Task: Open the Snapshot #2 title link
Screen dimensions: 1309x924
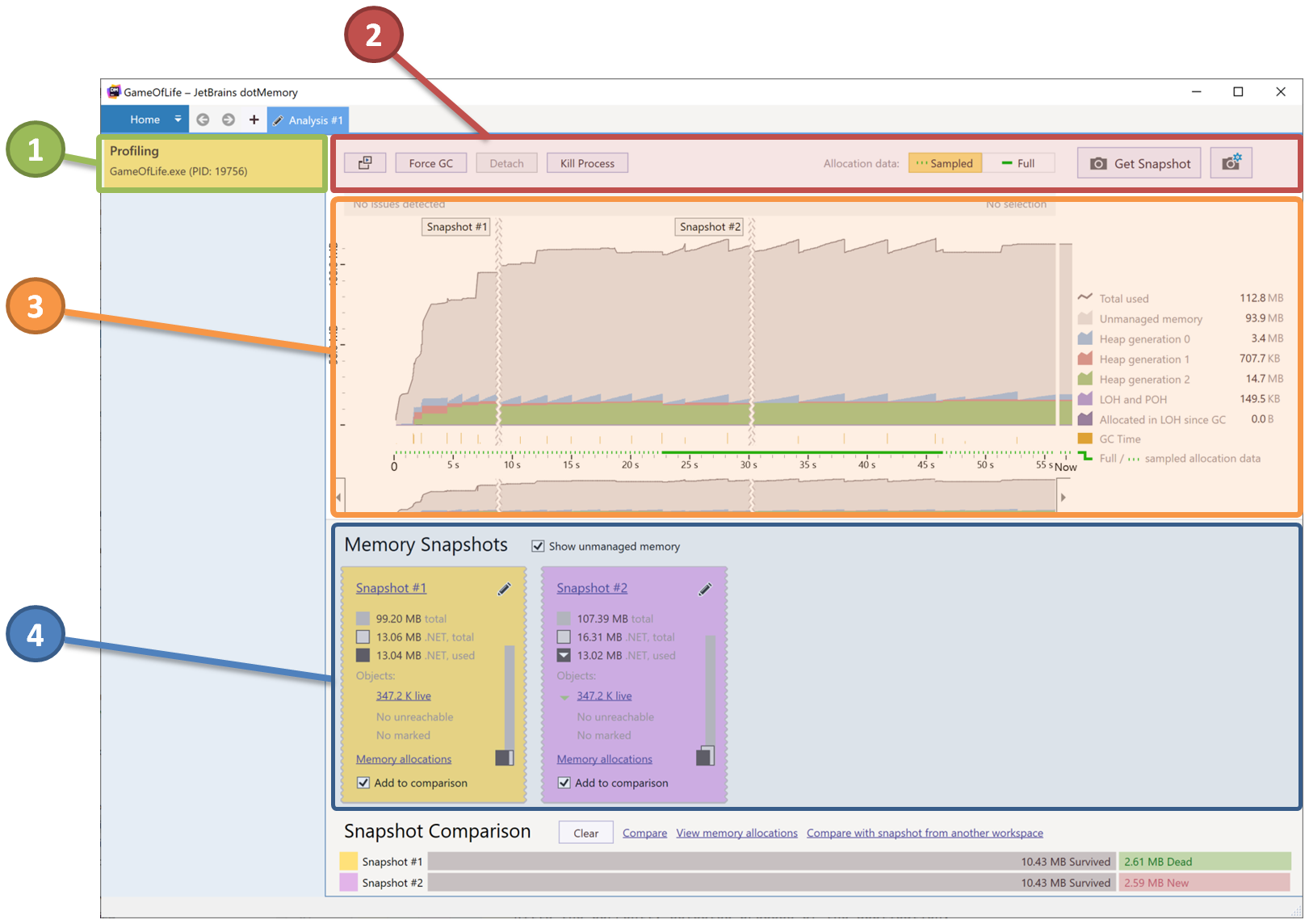Action: [592, 588]
